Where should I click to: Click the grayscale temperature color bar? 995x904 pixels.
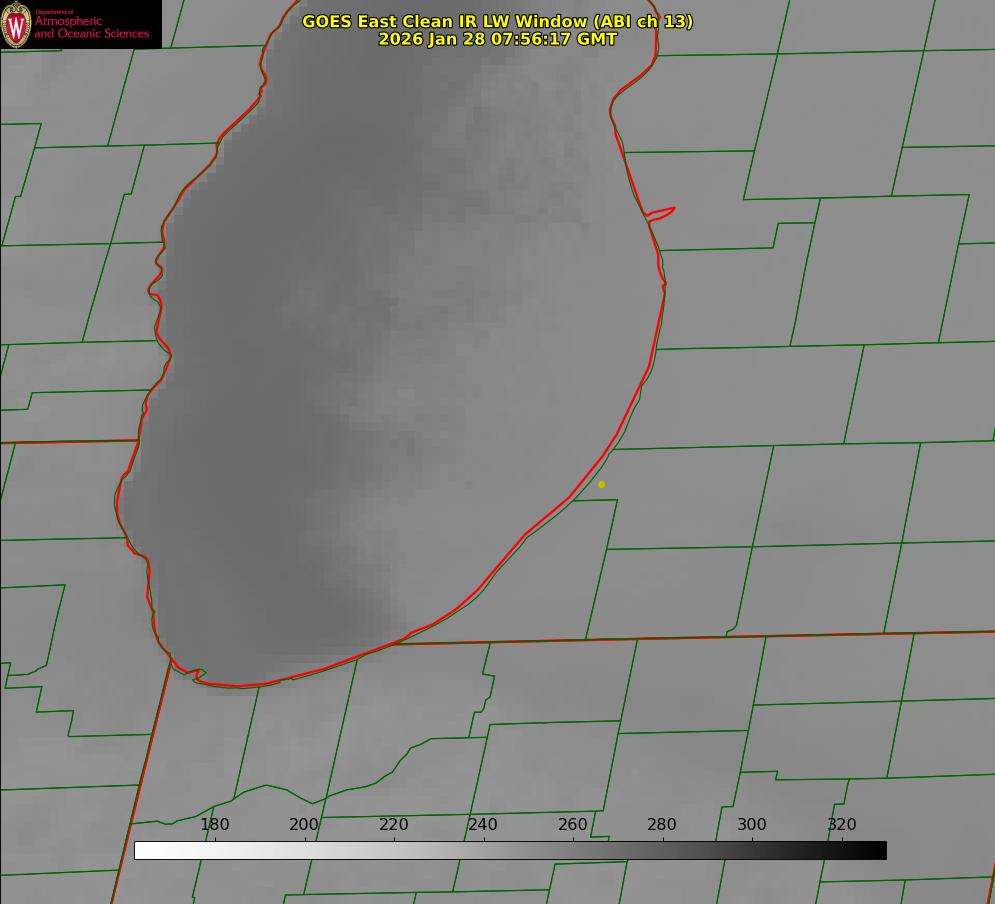tap(510, 850)
